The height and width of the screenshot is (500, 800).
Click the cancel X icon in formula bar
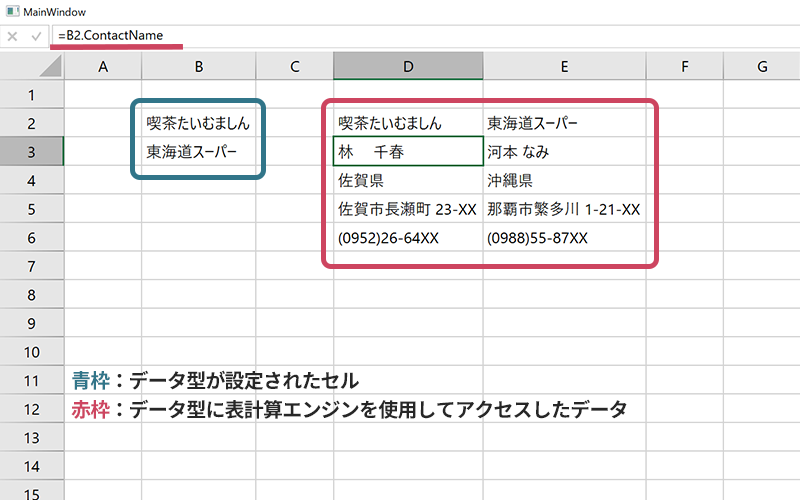12,36
